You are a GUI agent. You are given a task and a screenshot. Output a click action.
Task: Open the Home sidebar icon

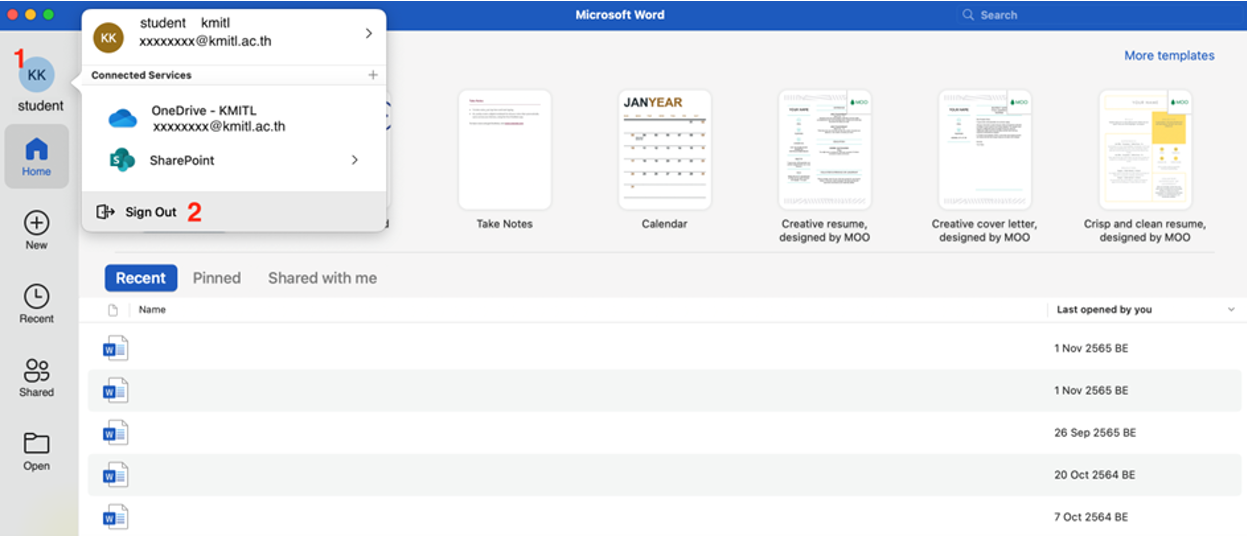(x=37, y=151)
